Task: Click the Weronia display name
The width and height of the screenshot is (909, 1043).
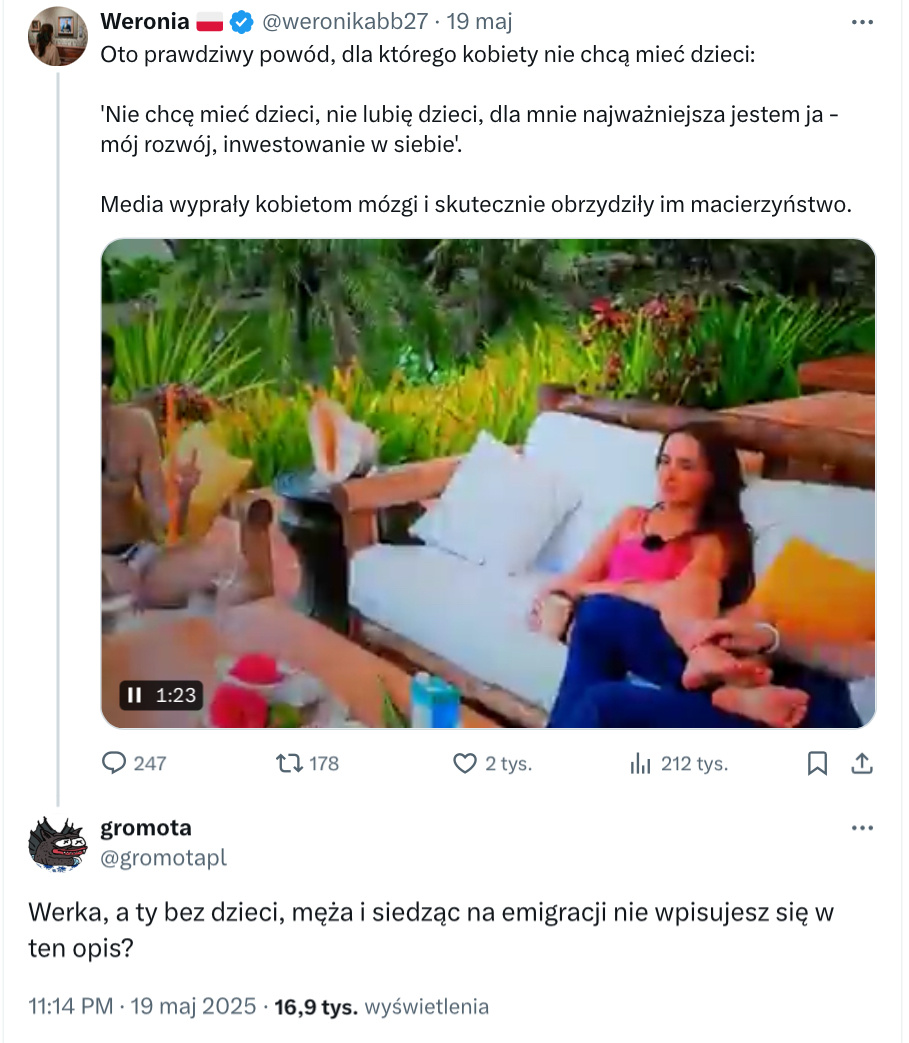Action: [145, 20]
